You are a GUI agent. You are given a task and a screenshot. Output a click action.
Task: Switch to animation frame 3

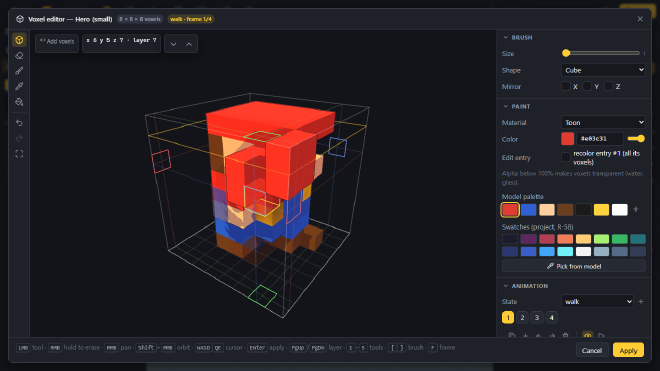click(x=537, y=318)
